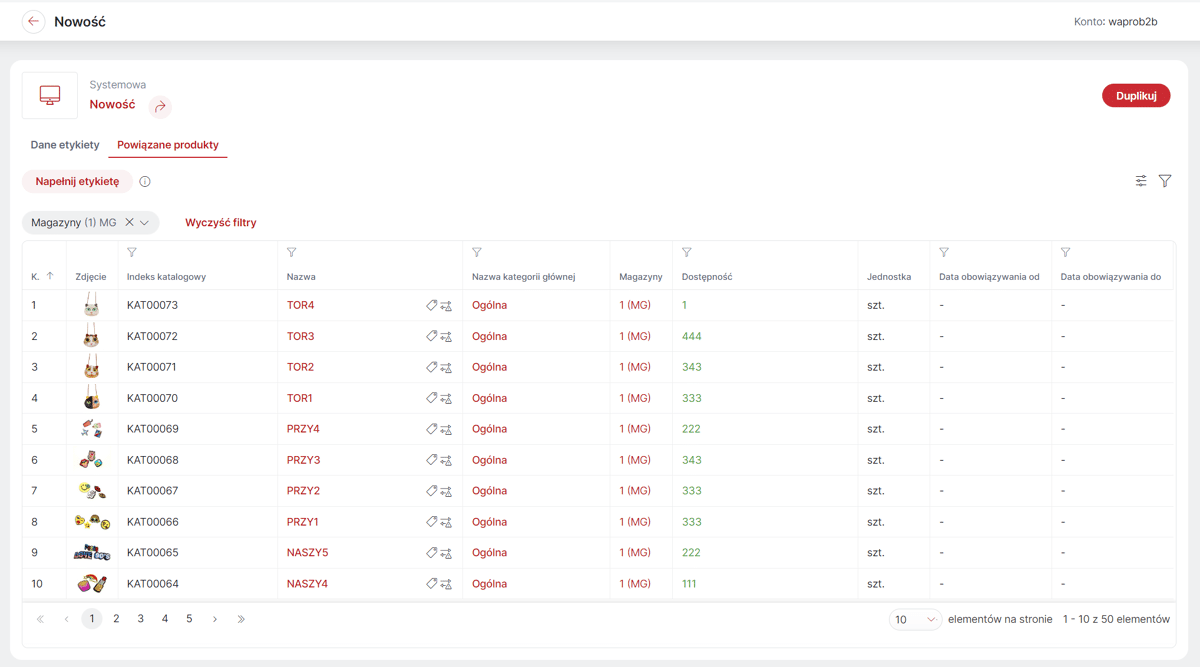Click the KAT00065 product thumbnail
Viewport: 1200px width, 667px height.
point(92,553)
